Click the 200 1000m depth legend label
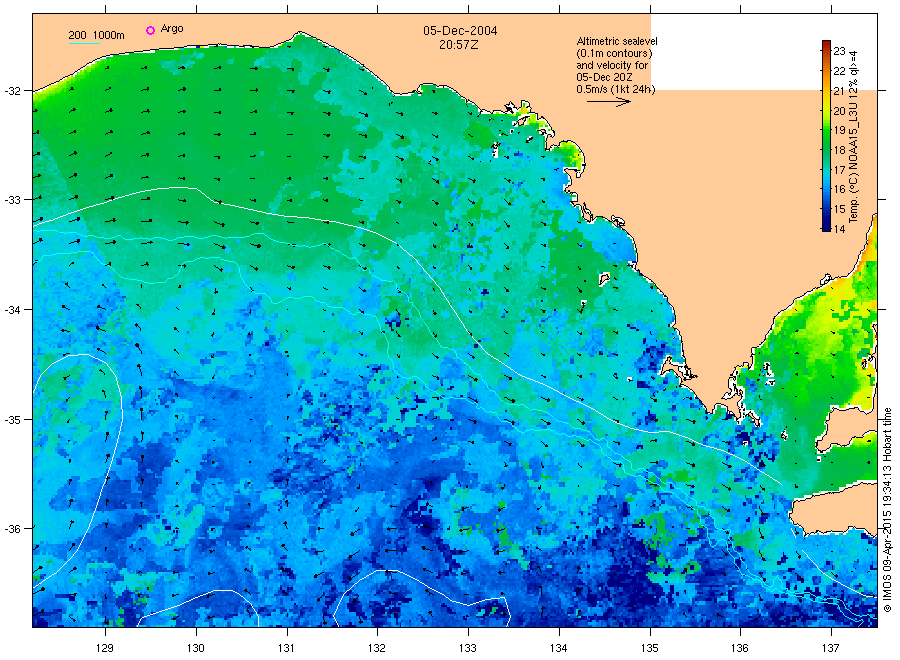 coord(96,35)
